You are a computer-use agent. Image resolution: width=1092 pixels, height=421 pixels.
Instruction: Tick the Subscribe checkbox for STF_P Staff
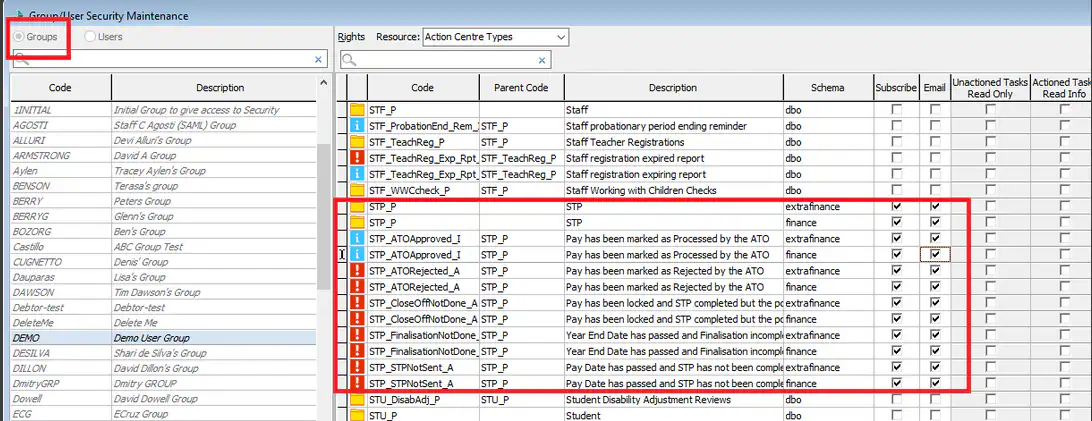[x=896, y=110]
